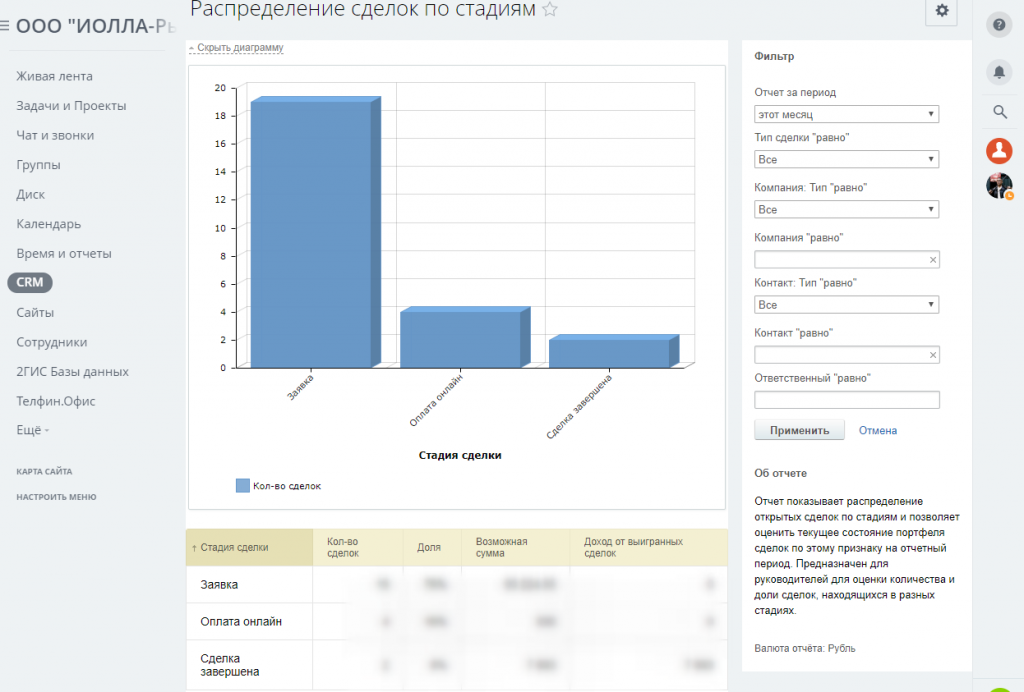
Task: Open the НАСТРОИТЬ МЕНЮ link
Action: [x=56, y=497]
